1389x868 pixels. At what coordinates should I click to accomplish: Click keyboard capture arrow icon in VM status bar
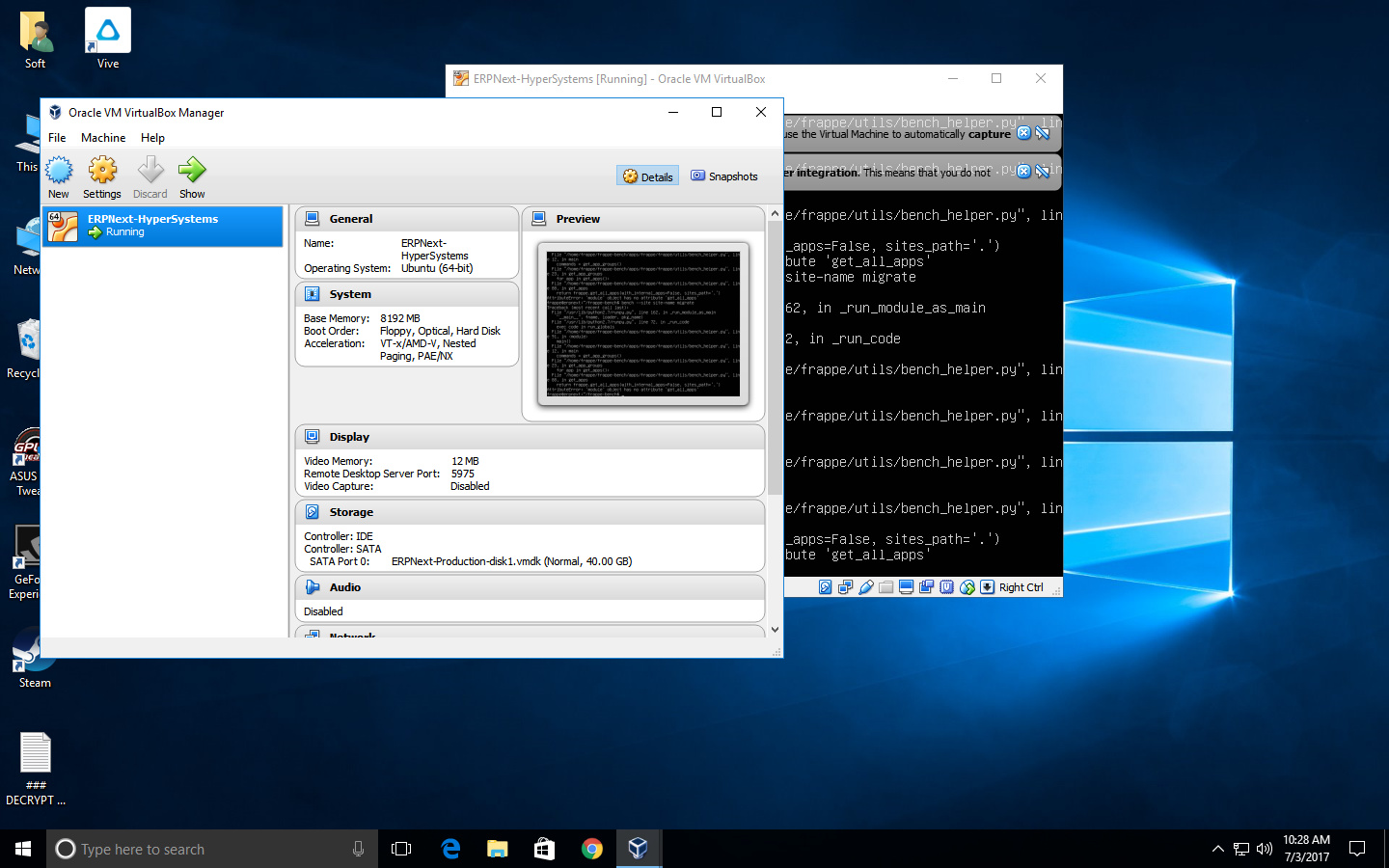click(987, 587)
